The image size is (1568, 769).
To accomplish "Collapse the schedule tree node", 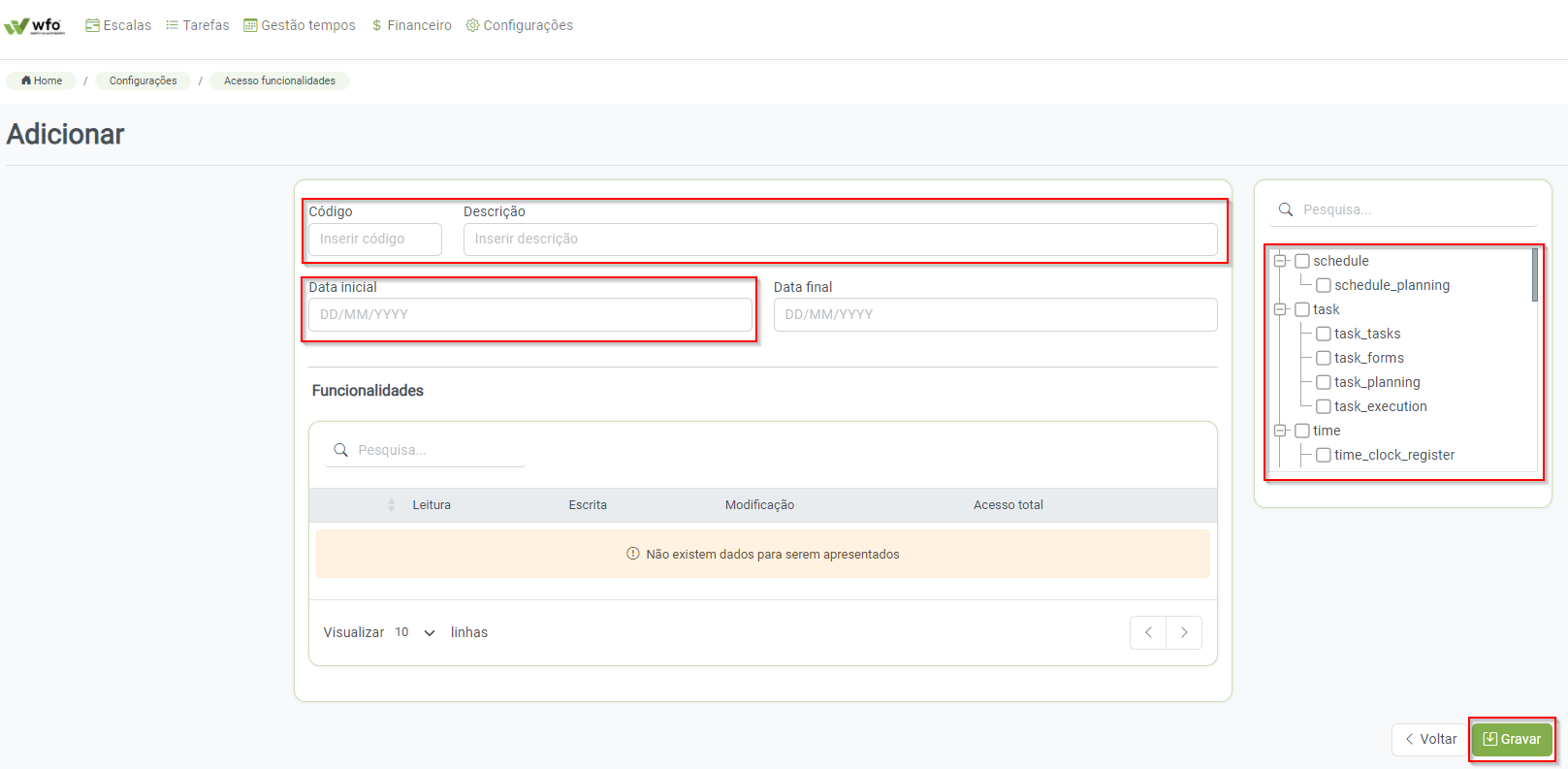I will pyautogui.click(x=1280, y=261).
